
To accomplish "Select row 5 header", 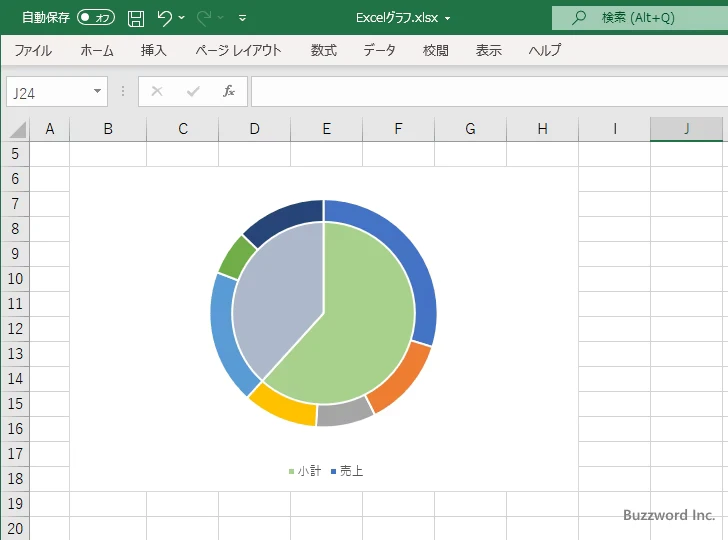I will tap(15, 154).
